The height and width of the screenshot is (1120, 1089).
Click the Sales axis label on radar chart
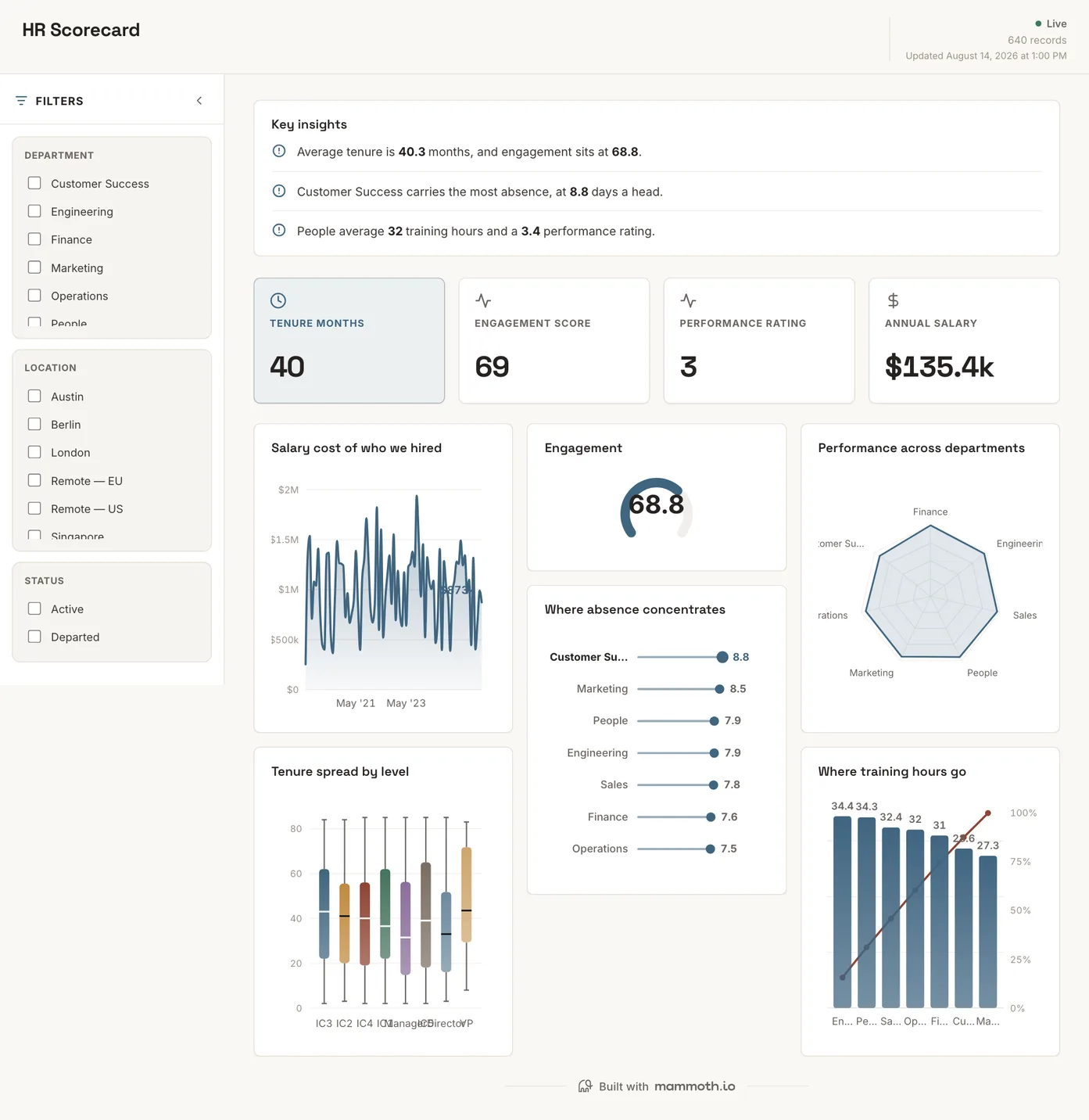pos(1025,616)
